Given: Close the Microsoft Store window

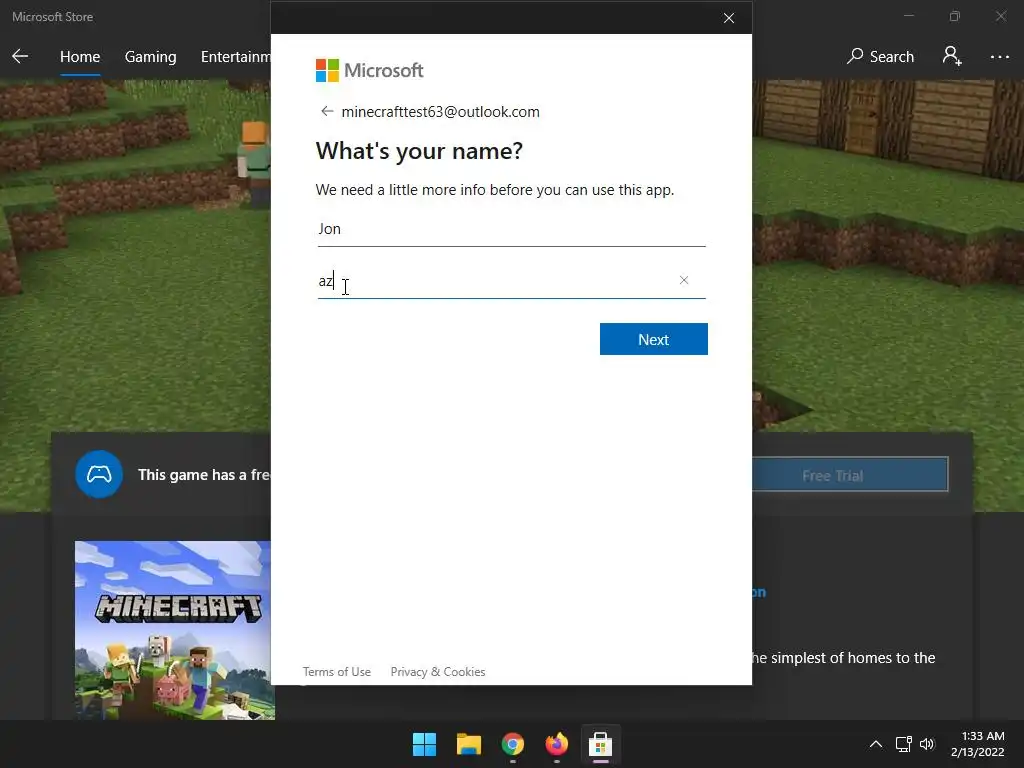Looking at the screenshot, I should (x=1000, y=16).
